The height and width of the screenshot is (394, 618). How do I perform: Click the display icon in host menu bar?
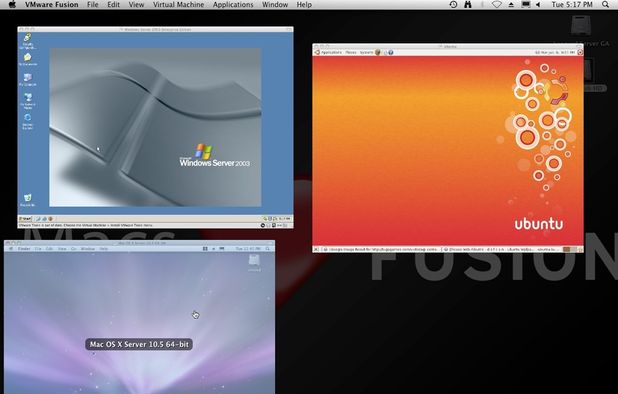pyautogui.click(x=526, y=4)
